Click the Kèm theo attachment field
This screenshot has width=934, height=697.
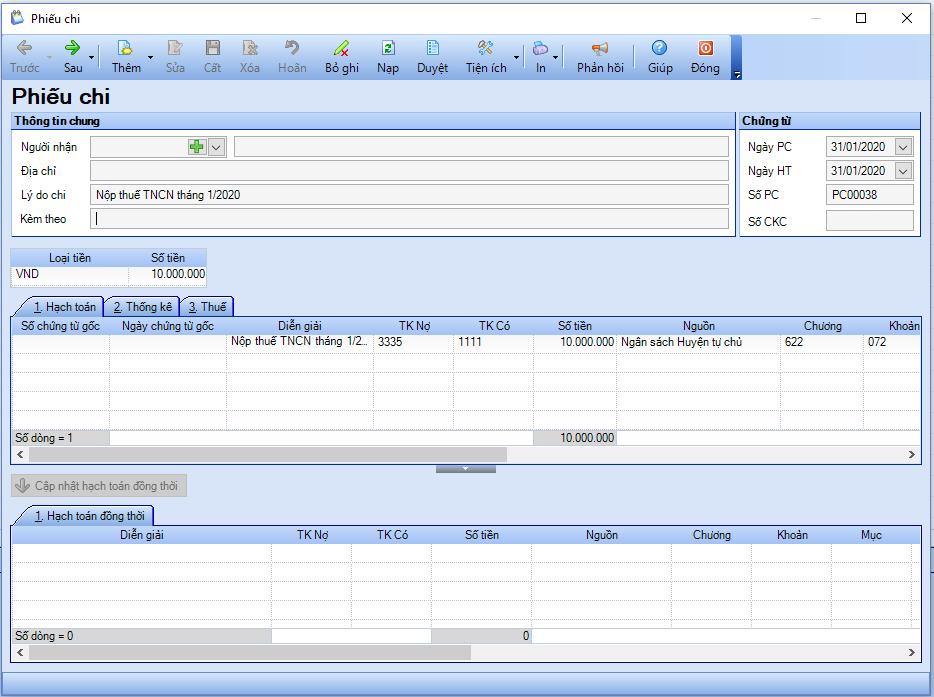[409, 219]
